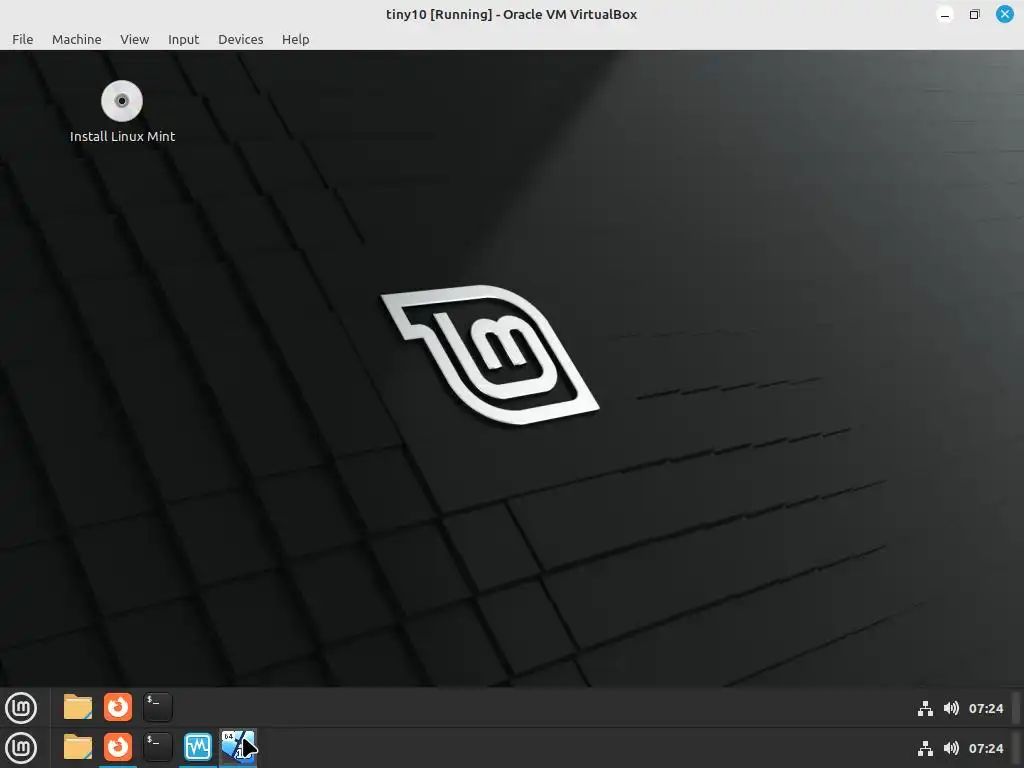Viewport: 1024px width, 768px height.
Task: Click volume icon in the VM guest panel
Action: click(951, 709)
